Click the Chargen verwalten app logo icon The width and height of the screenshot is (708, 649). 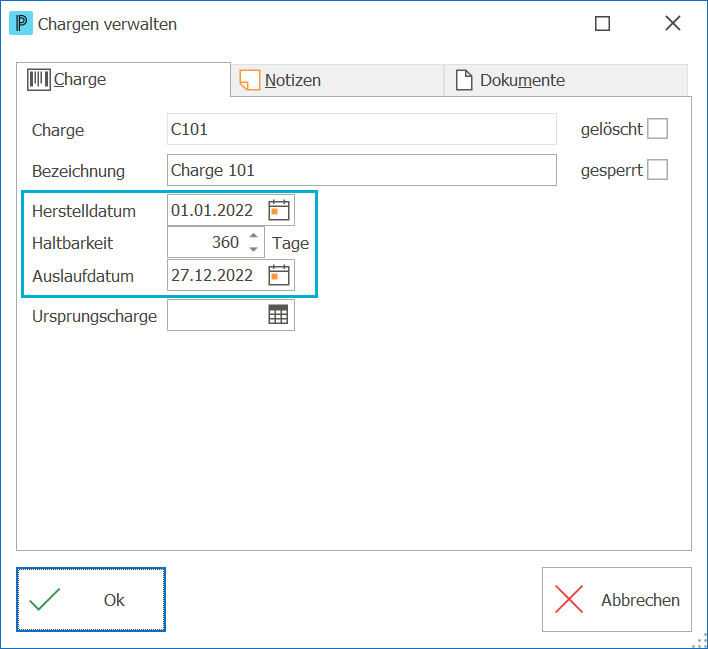click(21, 23)
